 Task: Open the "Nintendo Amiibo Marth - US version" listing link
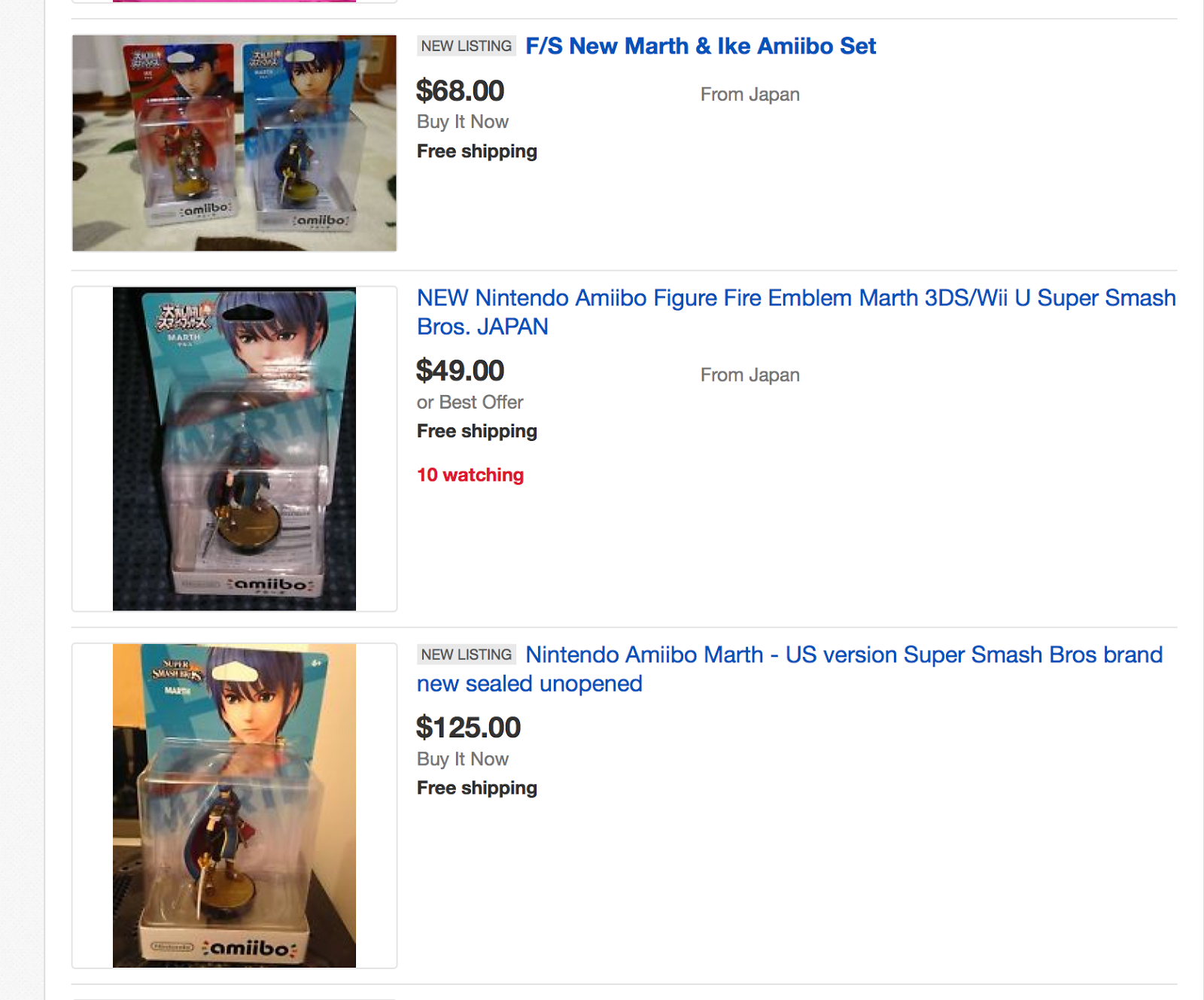click(844, 655)
